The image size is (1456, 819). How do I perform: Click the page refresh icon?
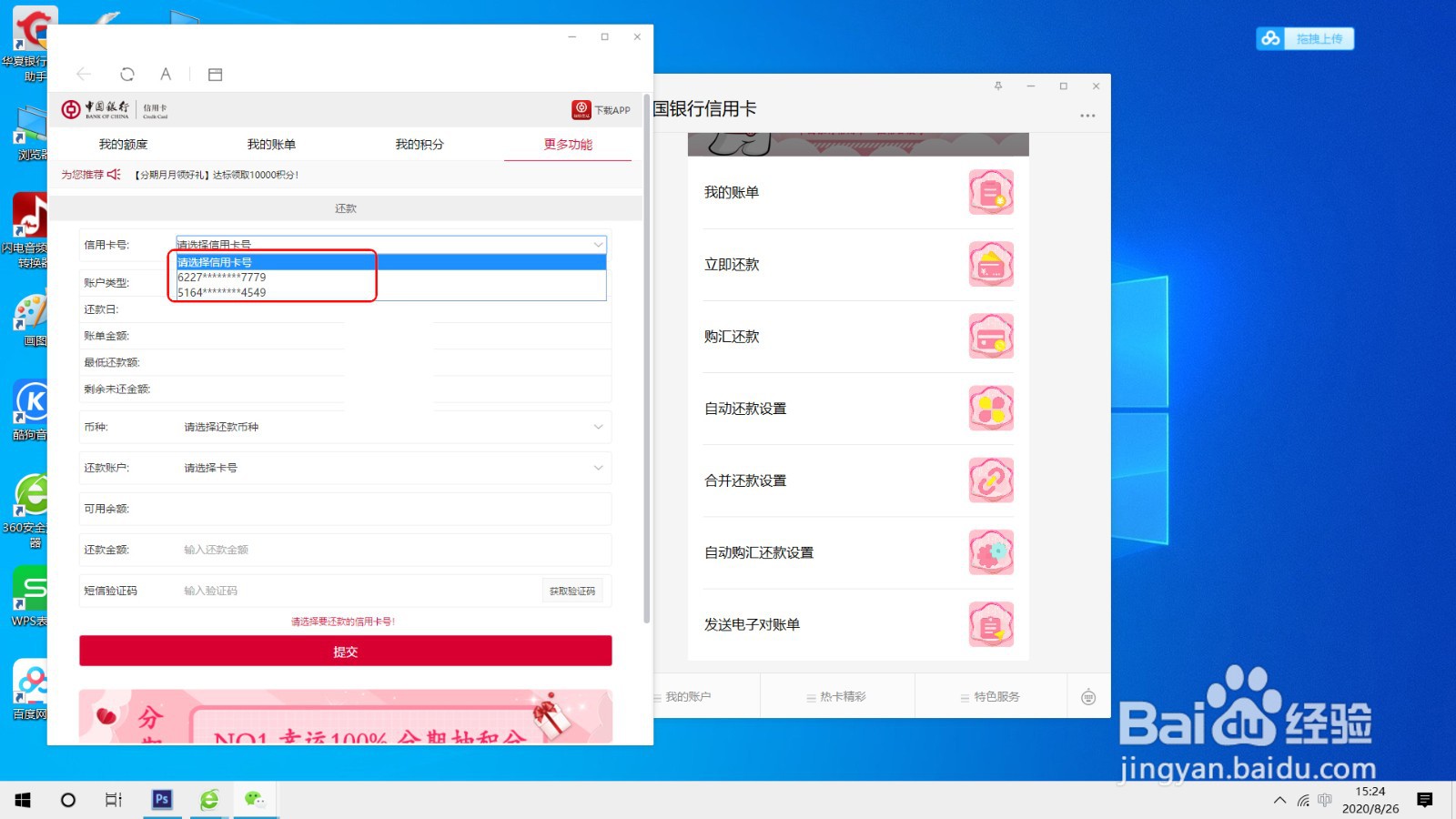click(127, 74)
